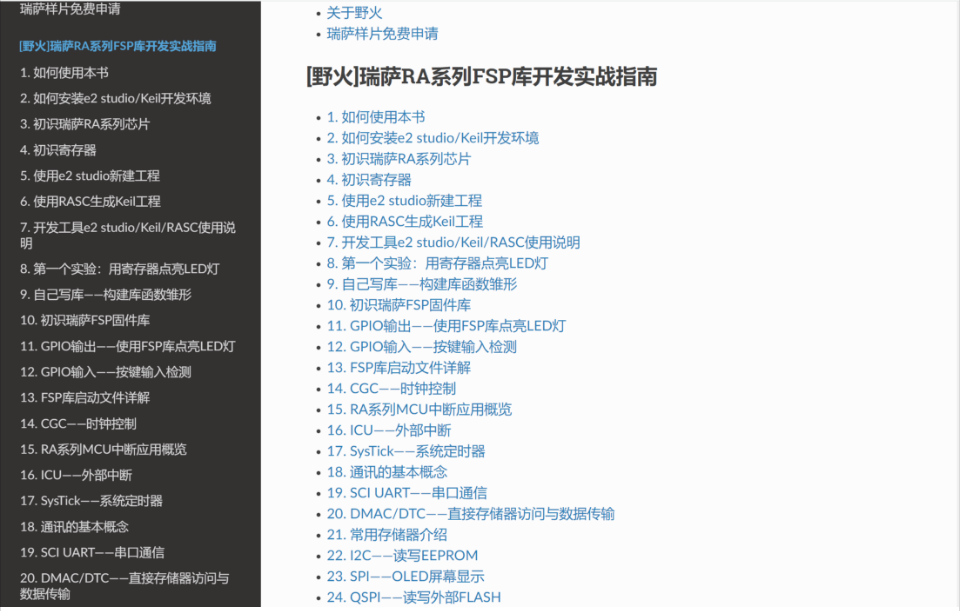Follow content link 瑞萨样片免费申请
The height and width of the screenshot is (611, 960).
[382, 34]
